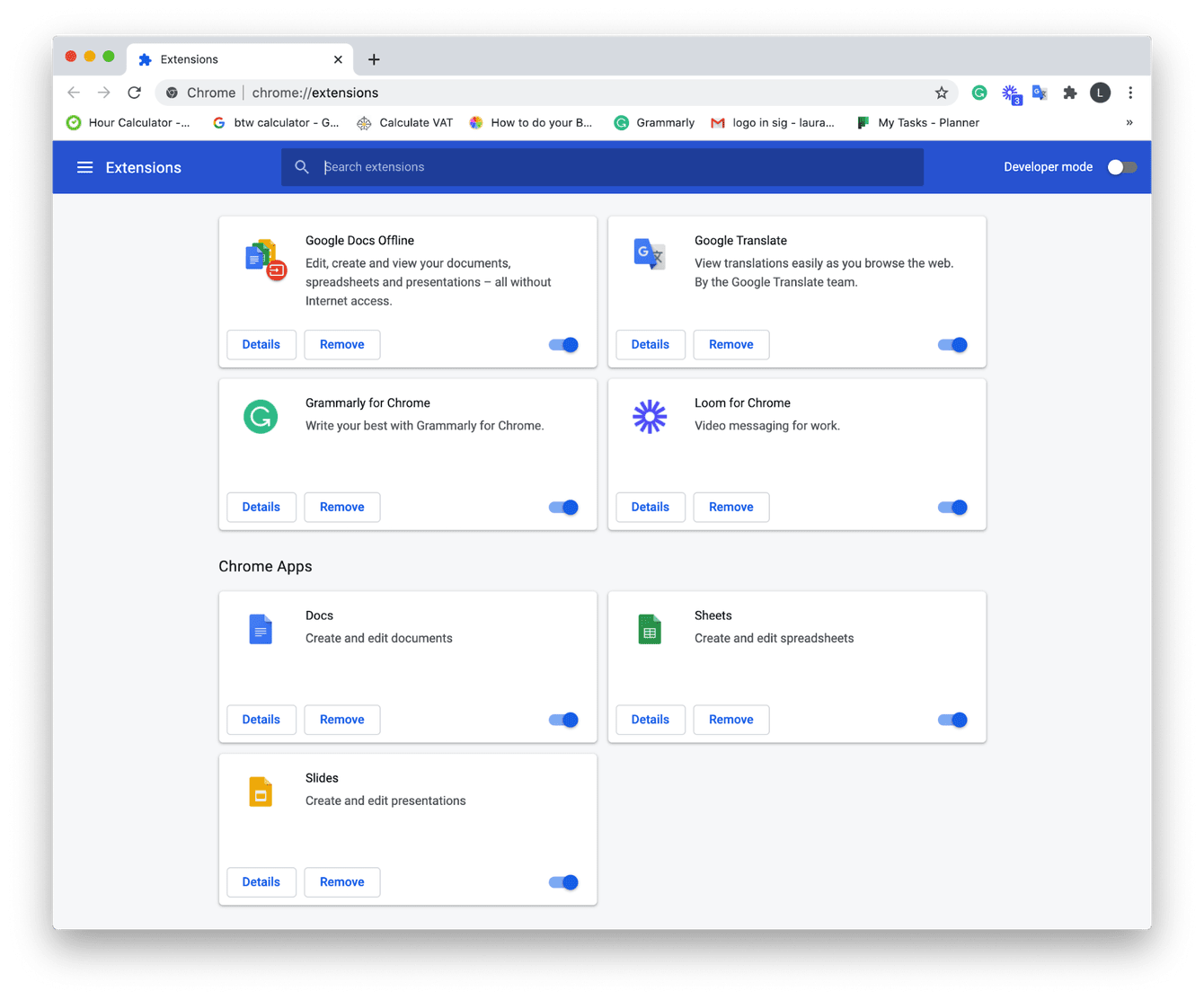Open the How to do your B... bookmark

tap(531, 123)
